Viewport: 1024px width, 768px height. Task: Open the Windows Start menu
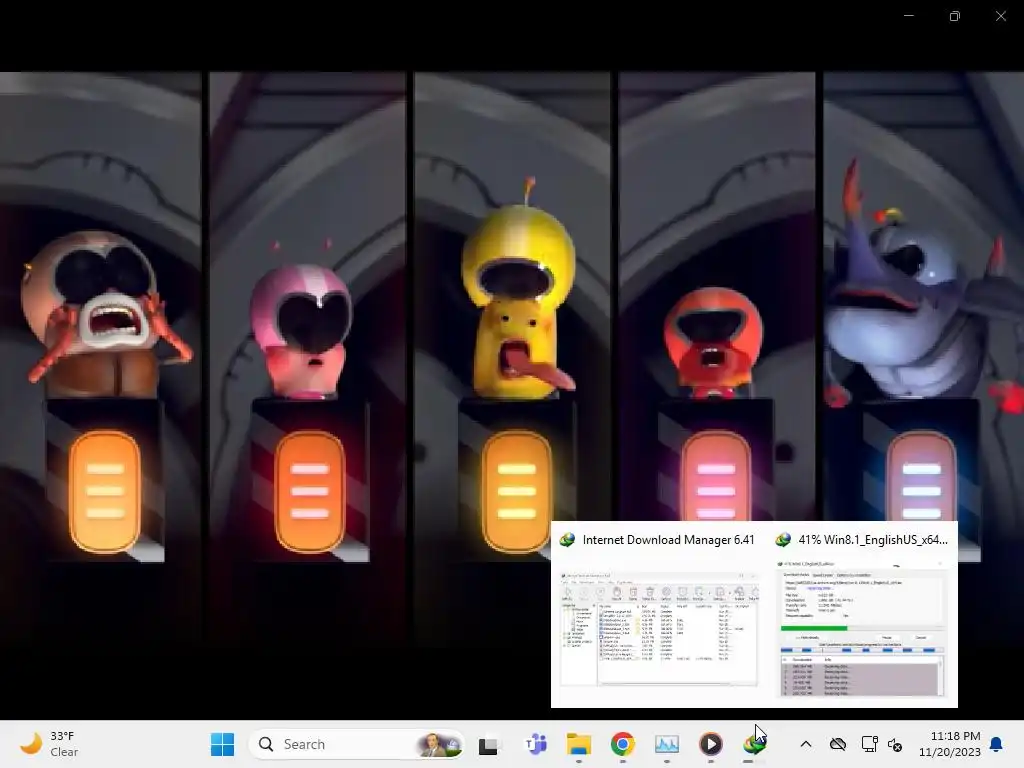(x=222, y=744)
